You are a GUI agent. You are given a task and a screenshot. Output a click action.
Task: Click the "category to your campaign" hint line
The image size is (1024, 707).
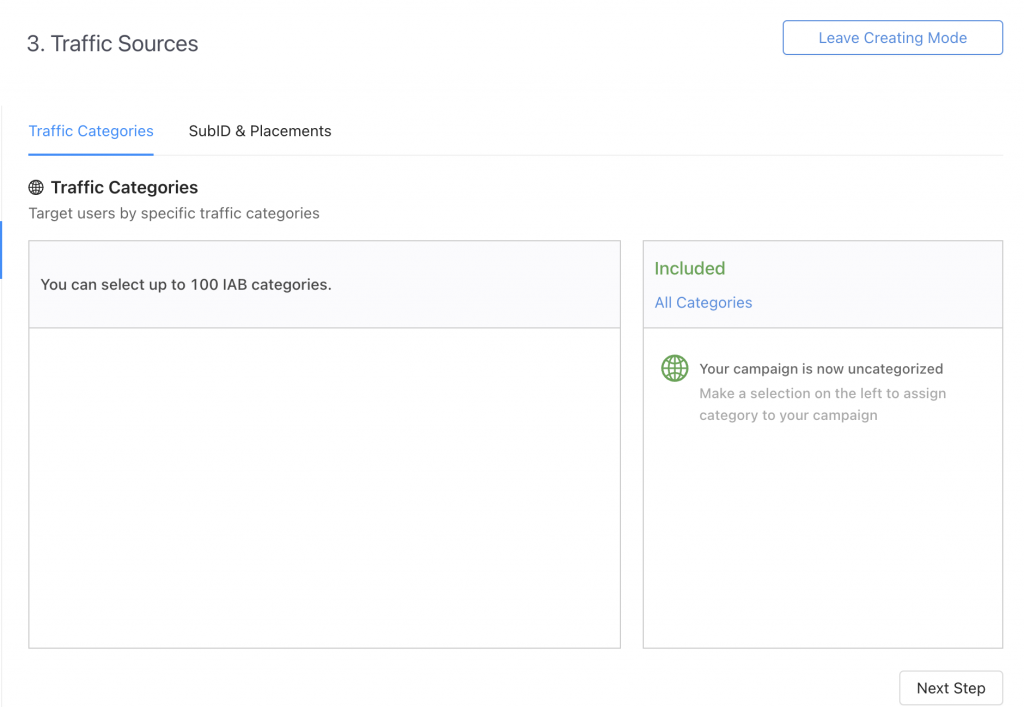click(x=788, y=415)
